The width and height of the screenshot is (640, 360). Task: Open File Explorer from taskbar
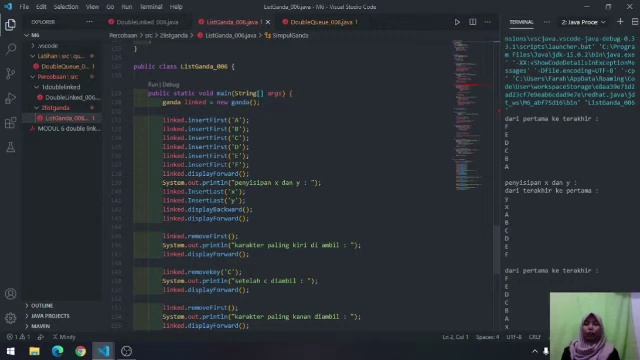(x=34, y=351)
